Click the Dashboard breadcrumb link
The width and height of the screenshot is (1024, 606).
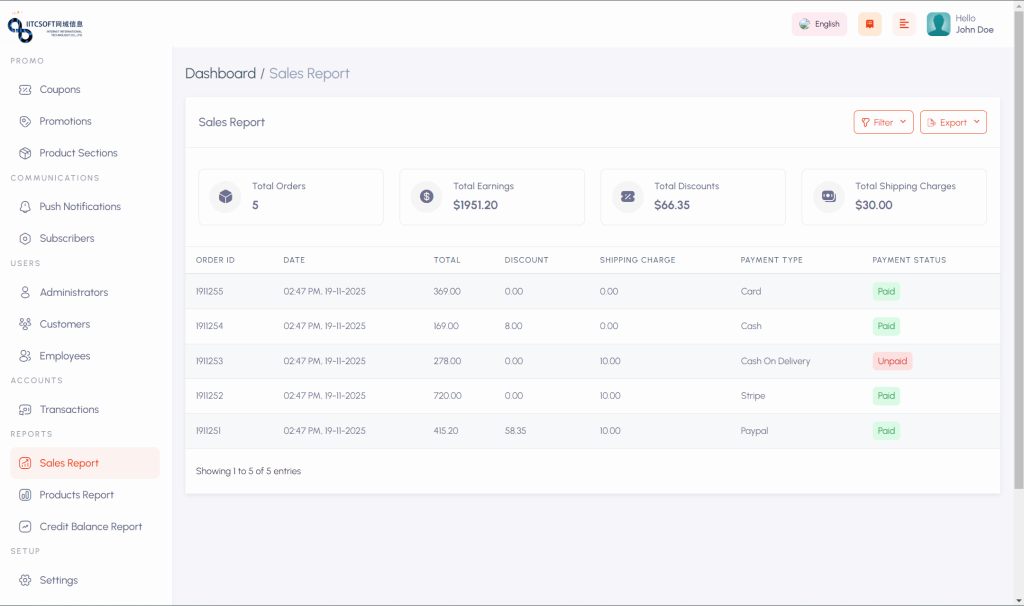[220, 74]
